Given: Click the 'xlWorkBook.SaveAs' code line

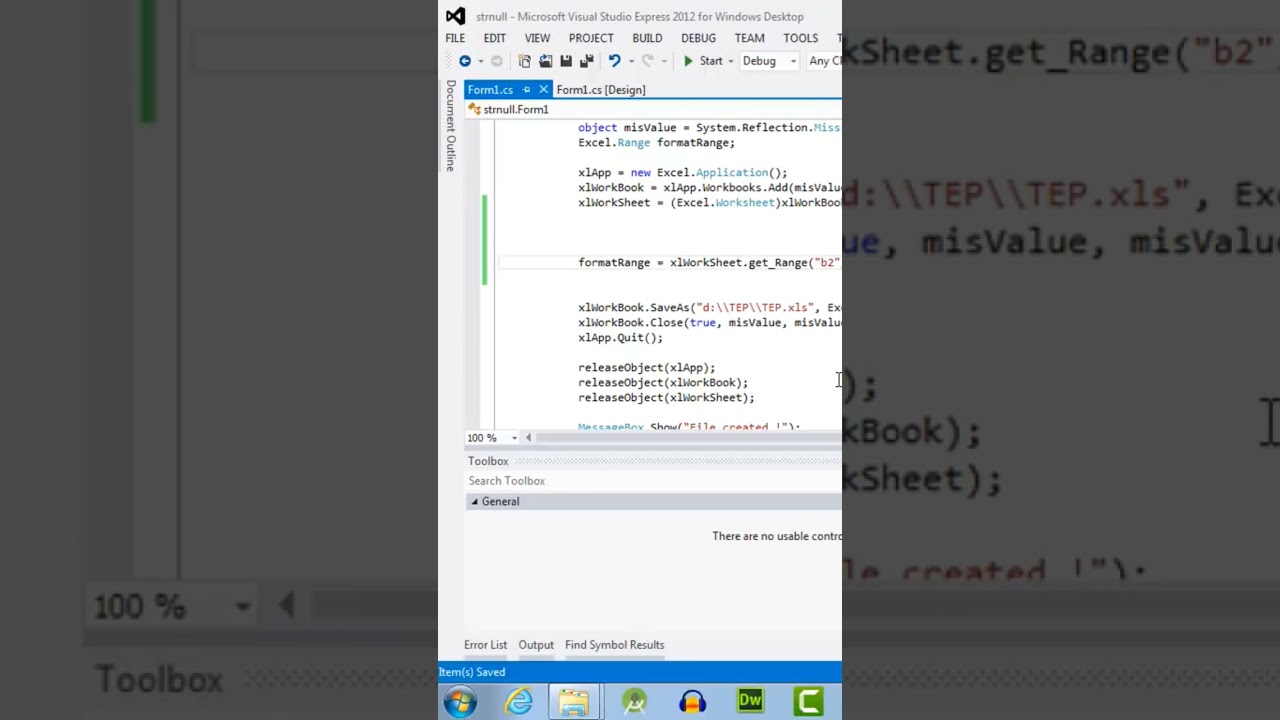Looking at the screenshot, I should tap(709, 308).
